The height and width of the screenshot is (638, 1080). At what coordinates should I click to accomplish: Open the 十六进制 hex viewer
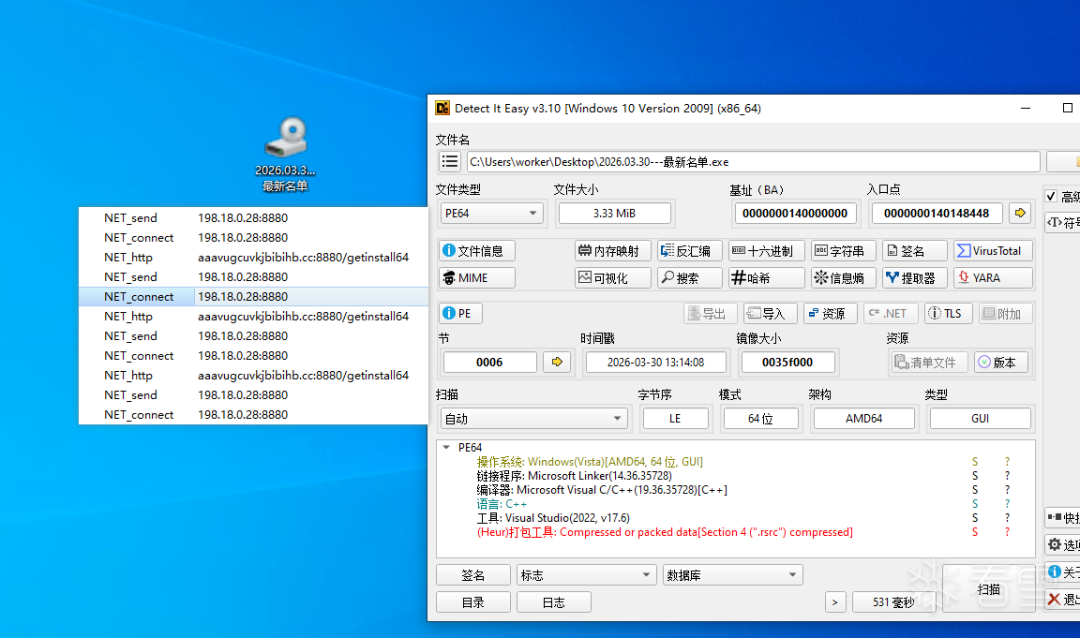766,251
